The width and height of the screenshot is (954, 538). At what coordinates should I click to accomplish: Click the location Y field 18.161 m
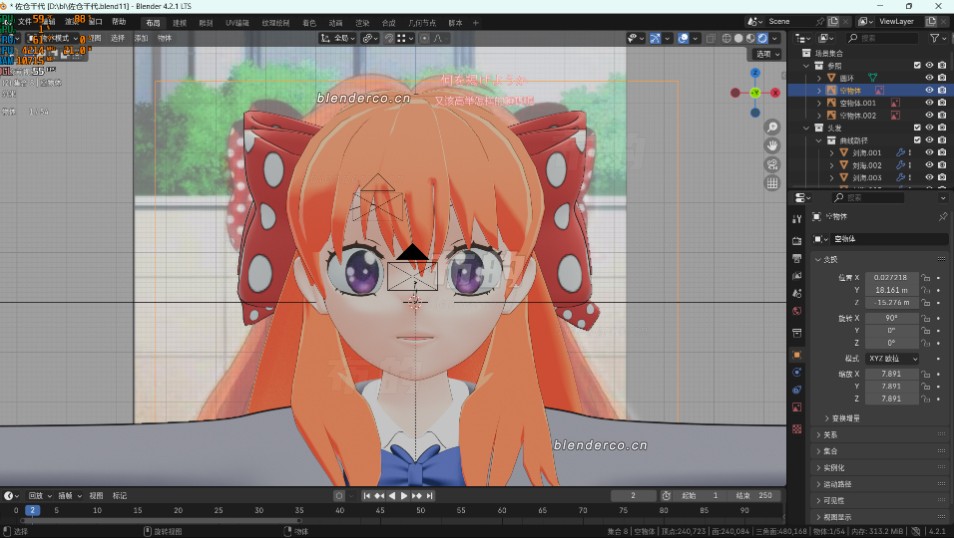(891, 290)
